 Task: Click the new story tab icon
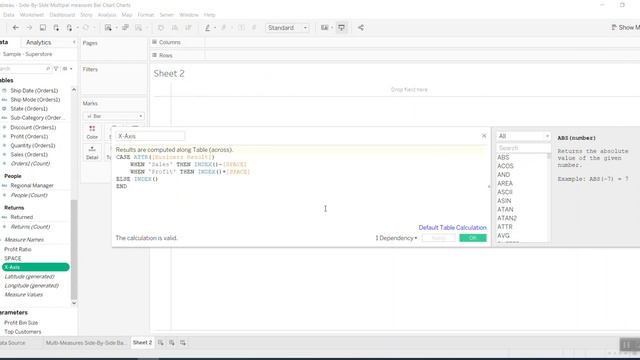[x=183, y=342]
